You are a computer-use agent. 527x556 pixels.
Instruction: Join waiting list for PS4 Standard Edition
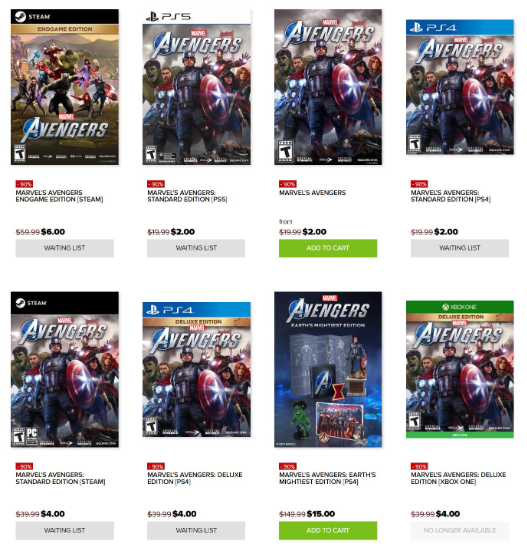pos(460,248)
